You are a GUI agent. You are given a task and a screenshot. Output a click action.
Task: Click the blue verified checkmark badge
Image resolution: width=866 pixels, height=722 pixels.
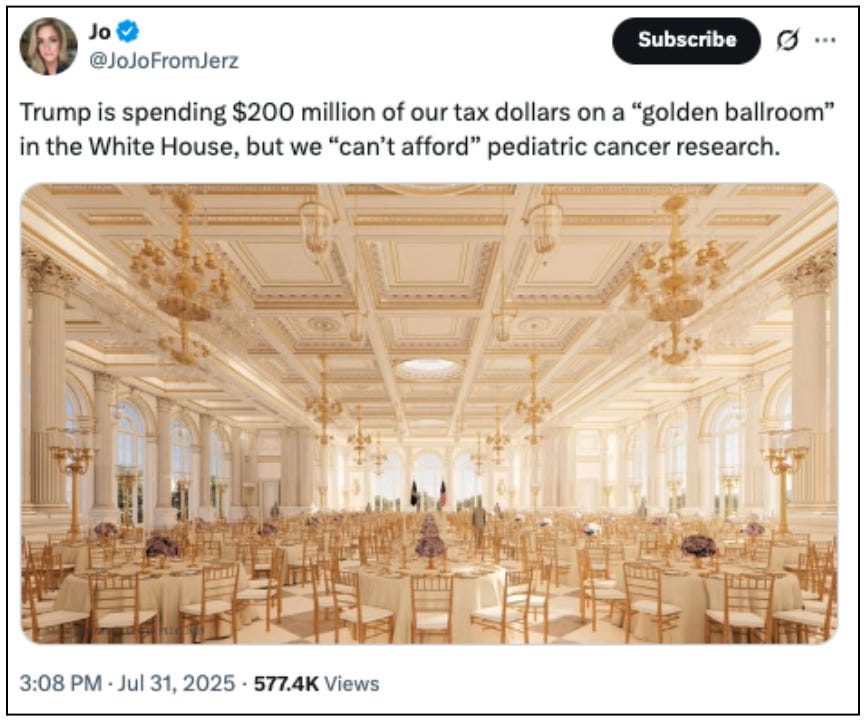click(x=128, y=32)
